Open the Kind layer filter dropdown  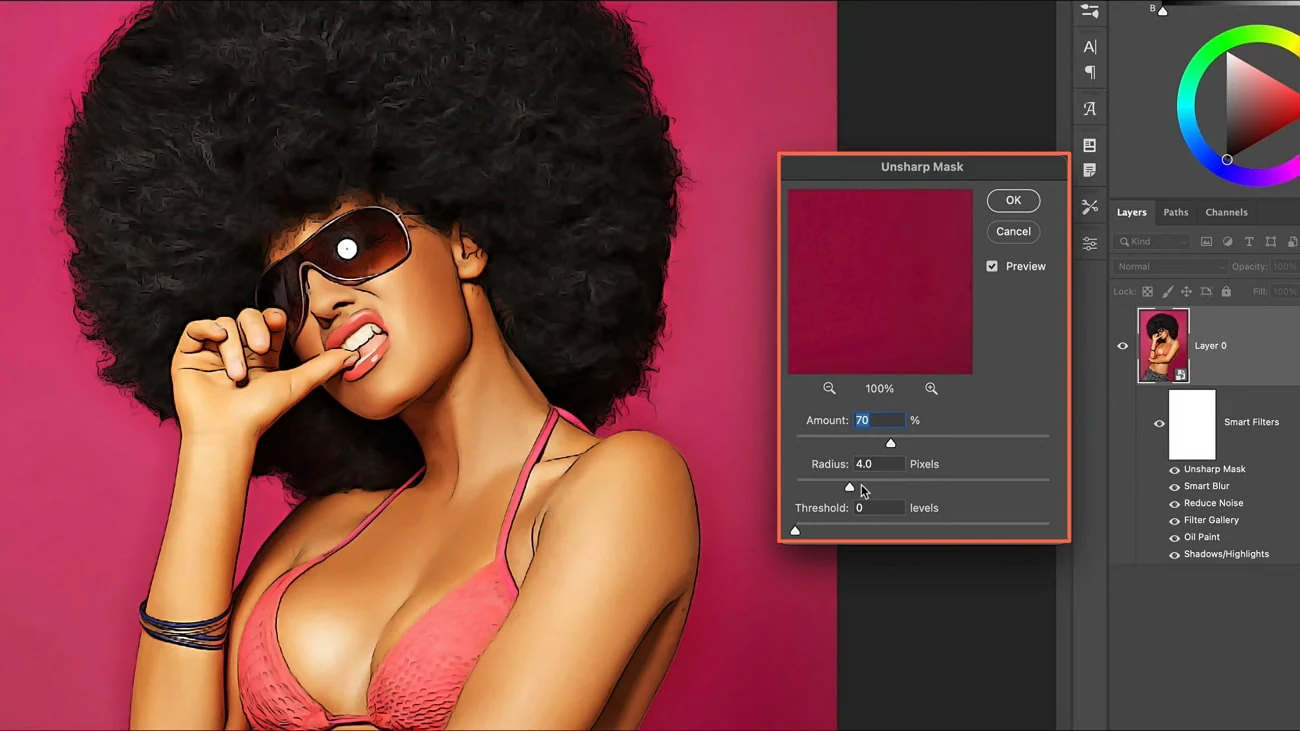(1153, 241)
